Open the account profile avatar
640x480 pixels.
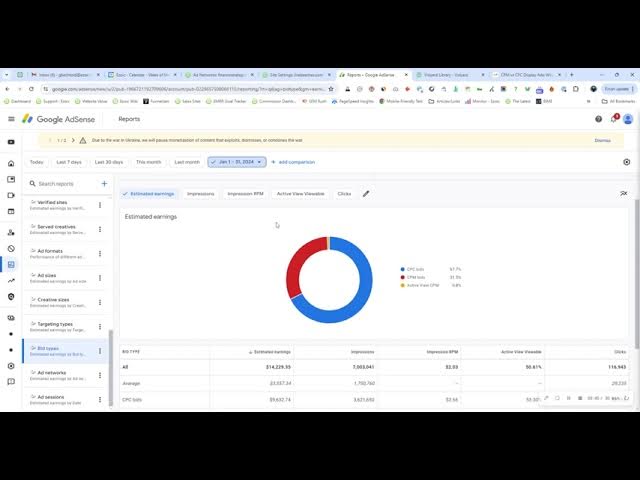point(628,119)
